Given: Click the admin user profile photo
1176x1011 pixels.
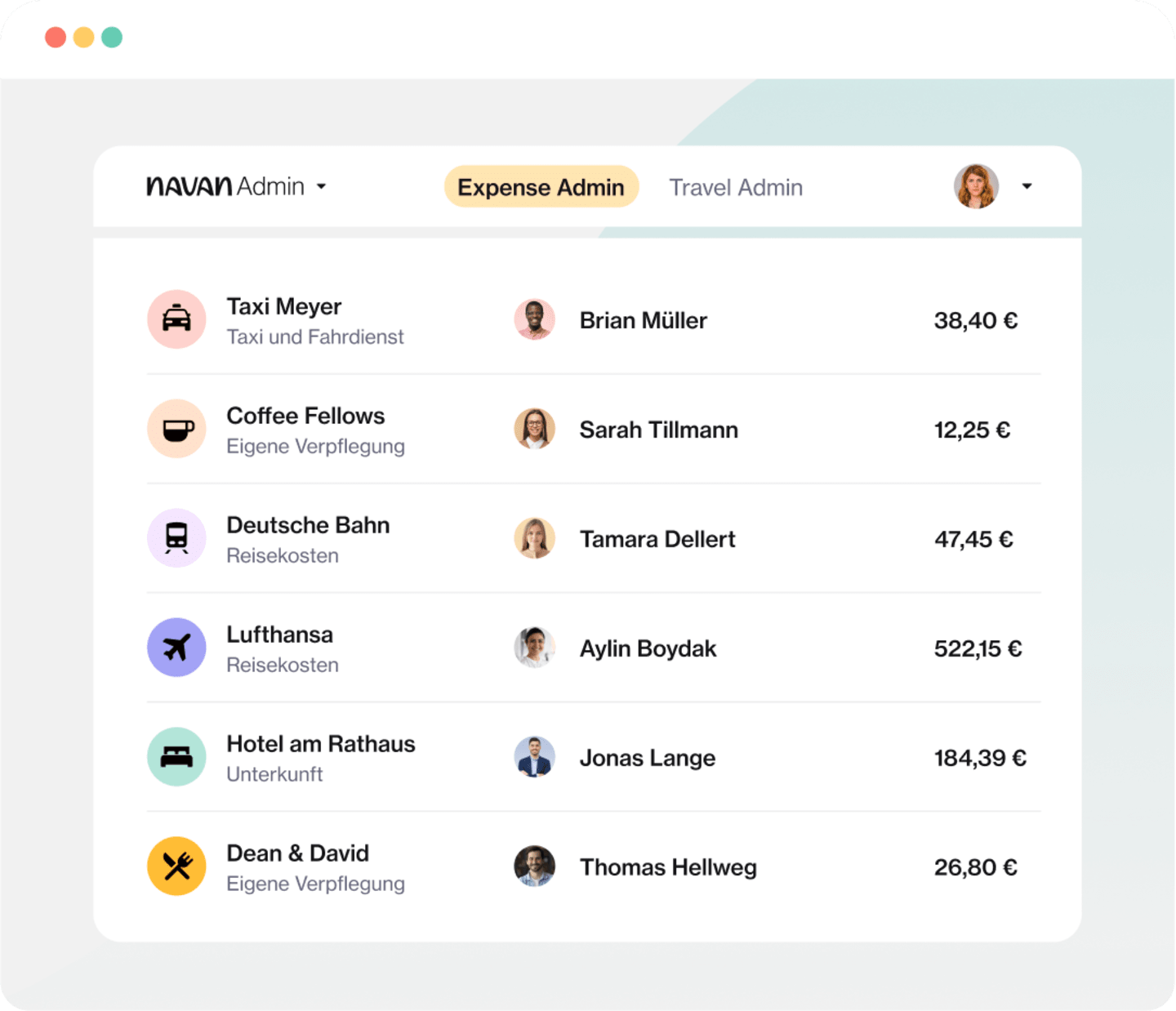Looking at the screenshot, I should 977,186.
